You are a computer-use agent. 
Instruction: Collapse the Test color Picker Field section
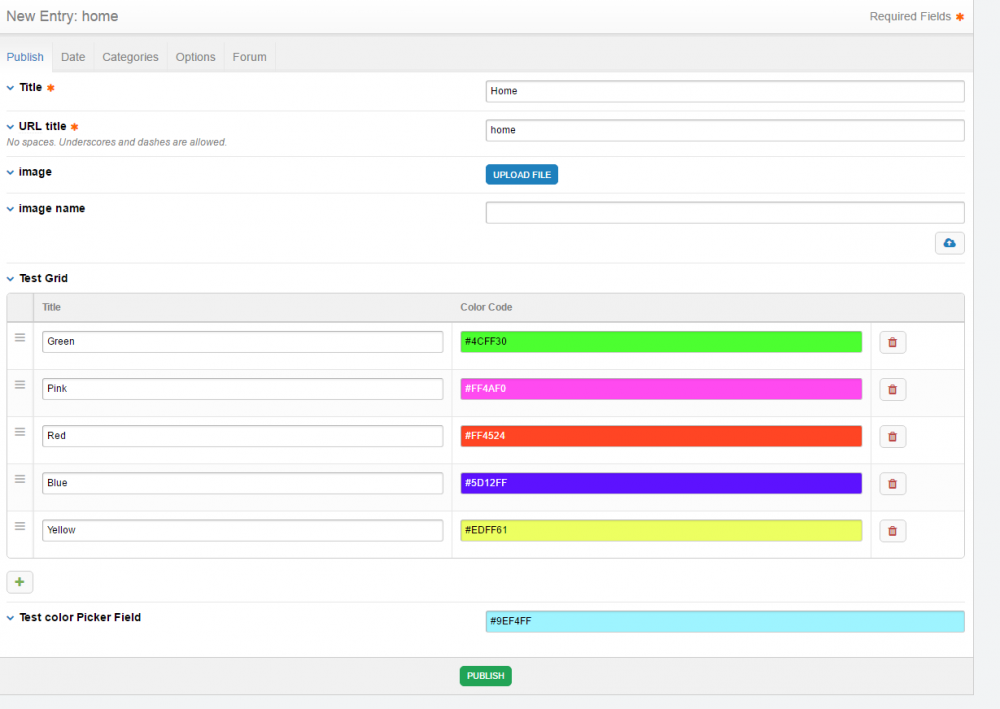(x=9, y=617)
